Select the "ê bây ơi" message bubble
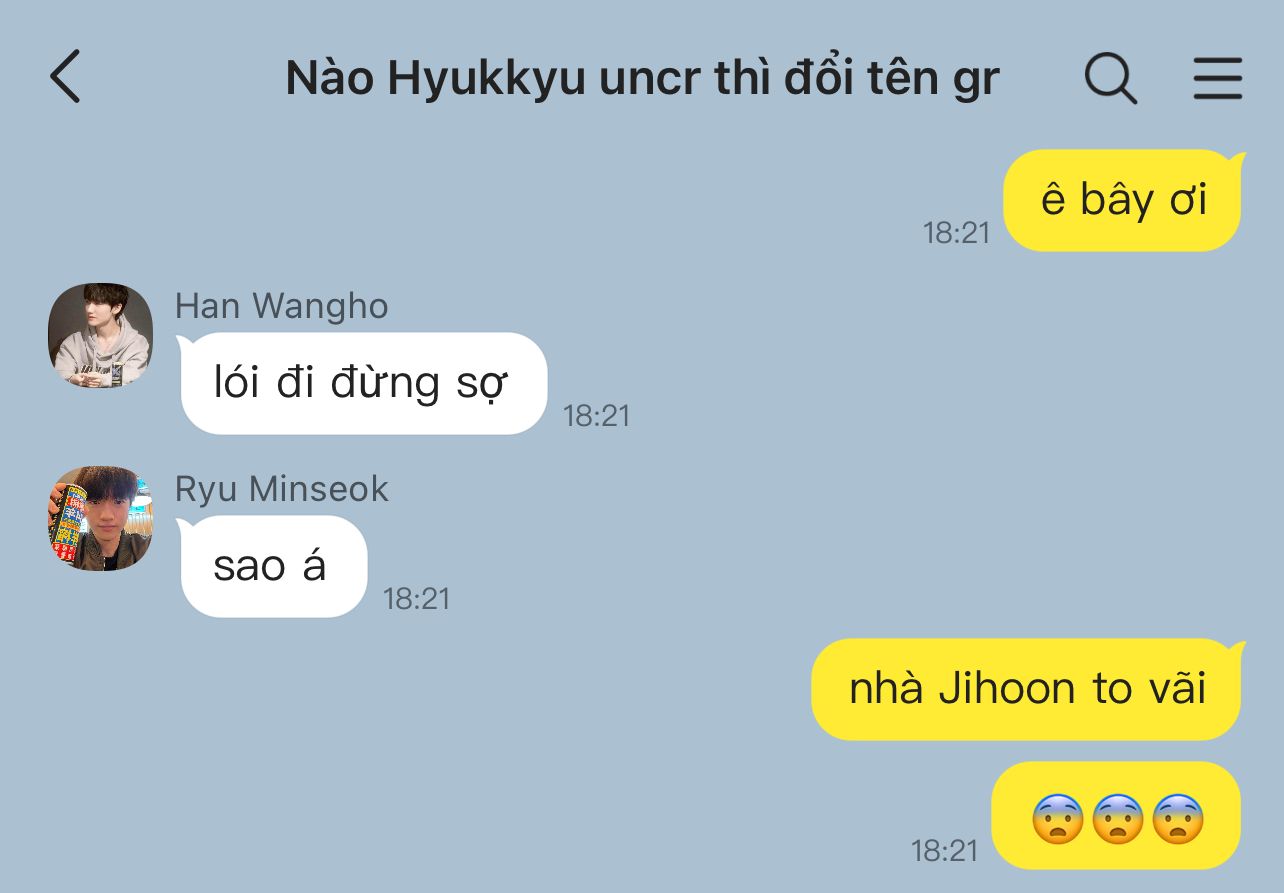The image size is (1284, 893). (x=1122, y=200)
